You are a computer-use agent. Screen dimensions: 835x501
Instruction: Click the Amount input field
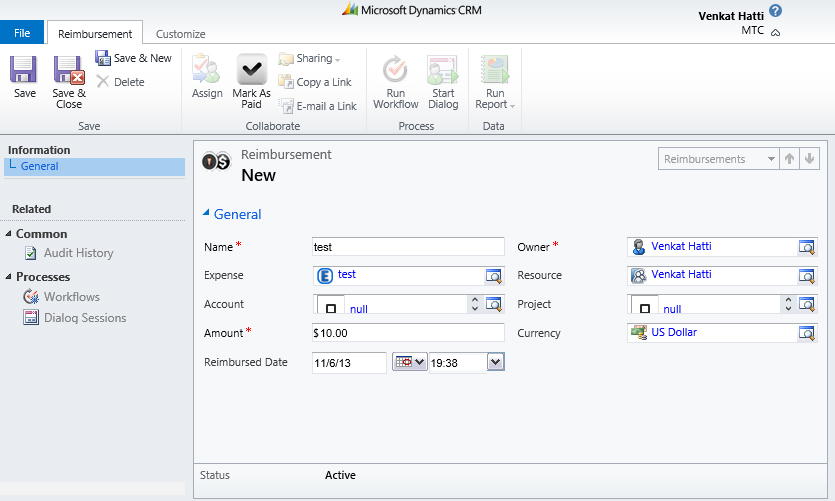(408, 333)
